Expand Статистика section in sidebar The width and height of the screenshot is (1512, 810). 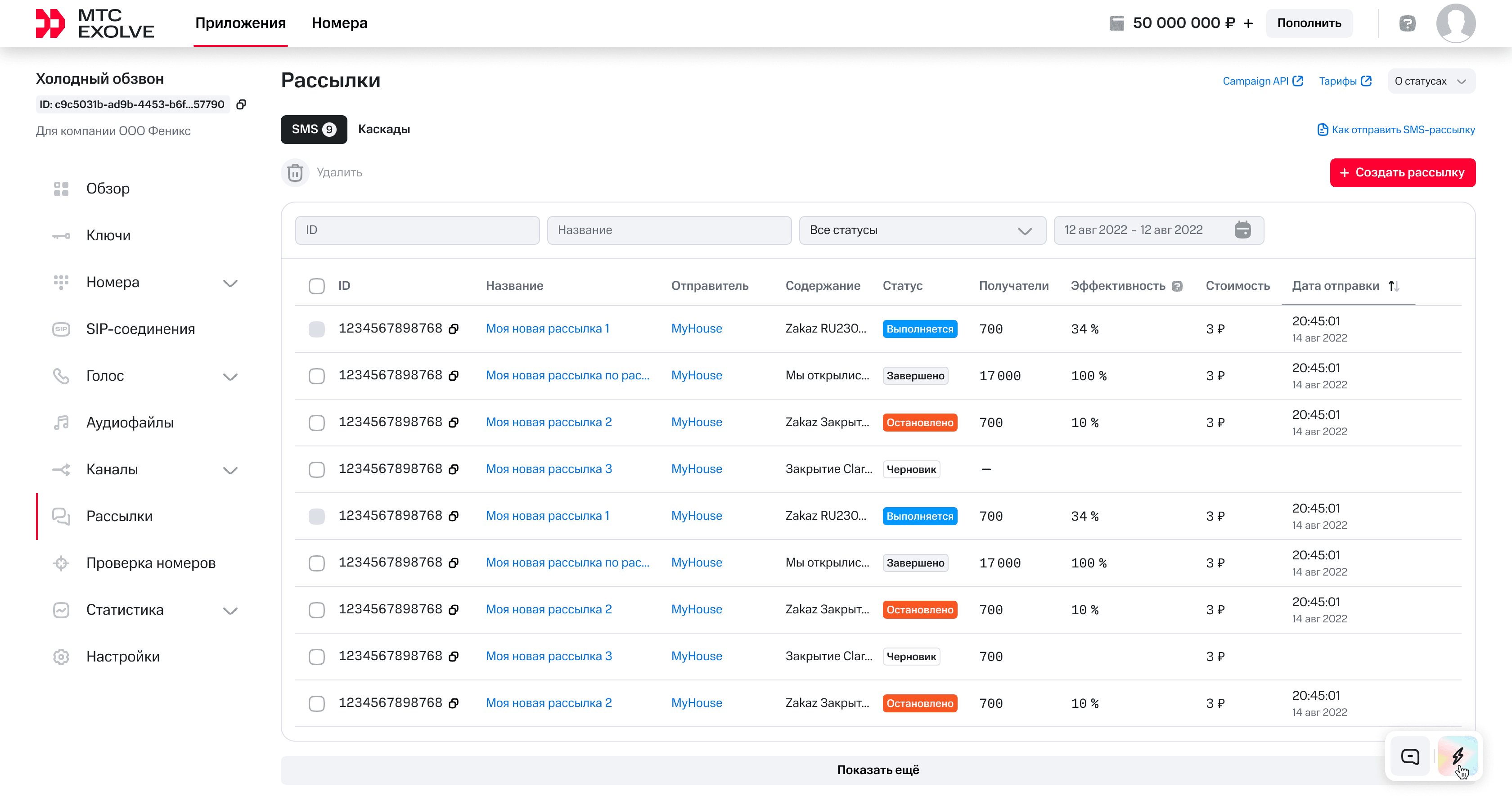click(x=230, y=611)
